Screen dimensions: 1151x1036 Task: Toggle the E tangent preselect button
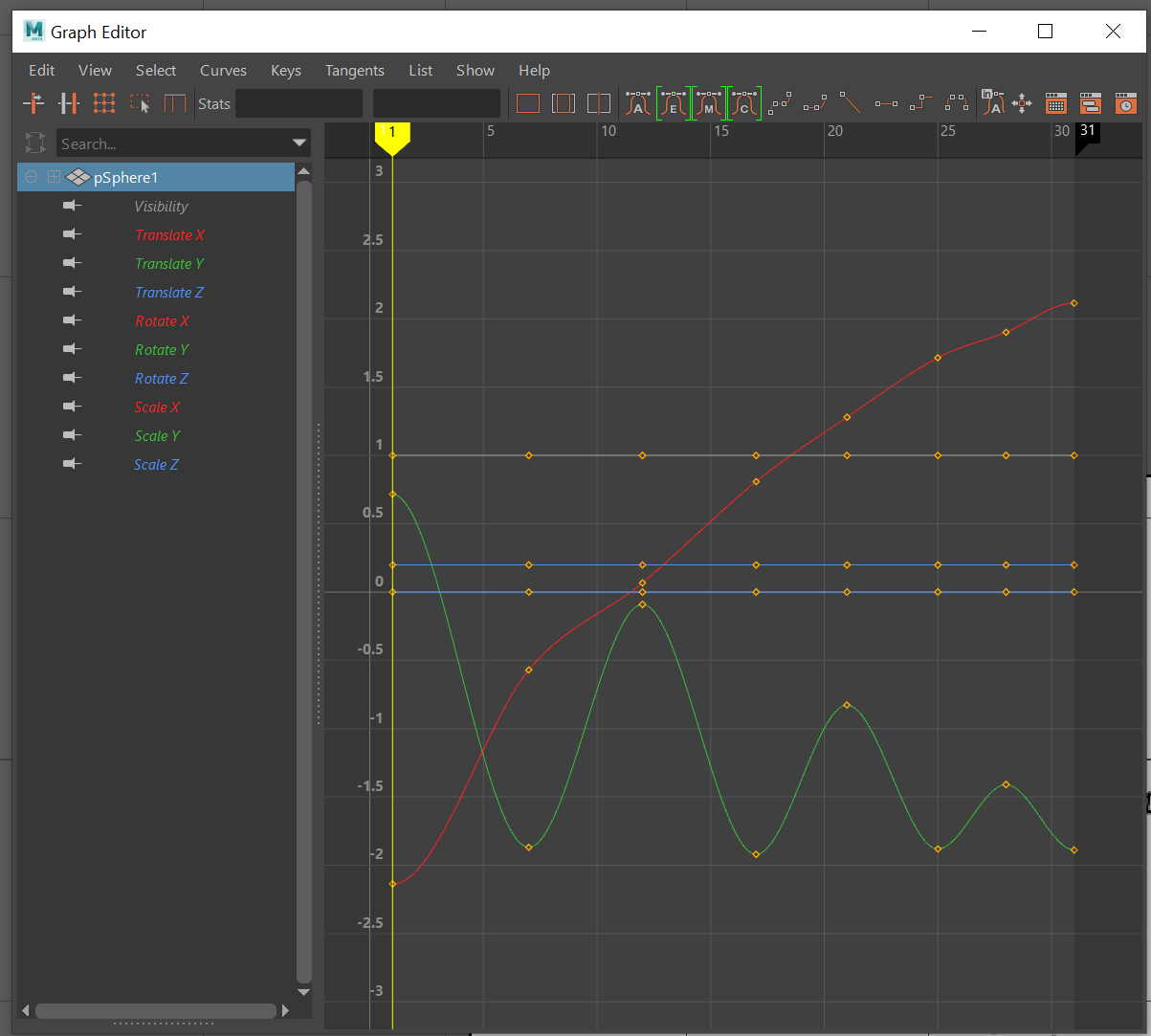click(674, 103)
